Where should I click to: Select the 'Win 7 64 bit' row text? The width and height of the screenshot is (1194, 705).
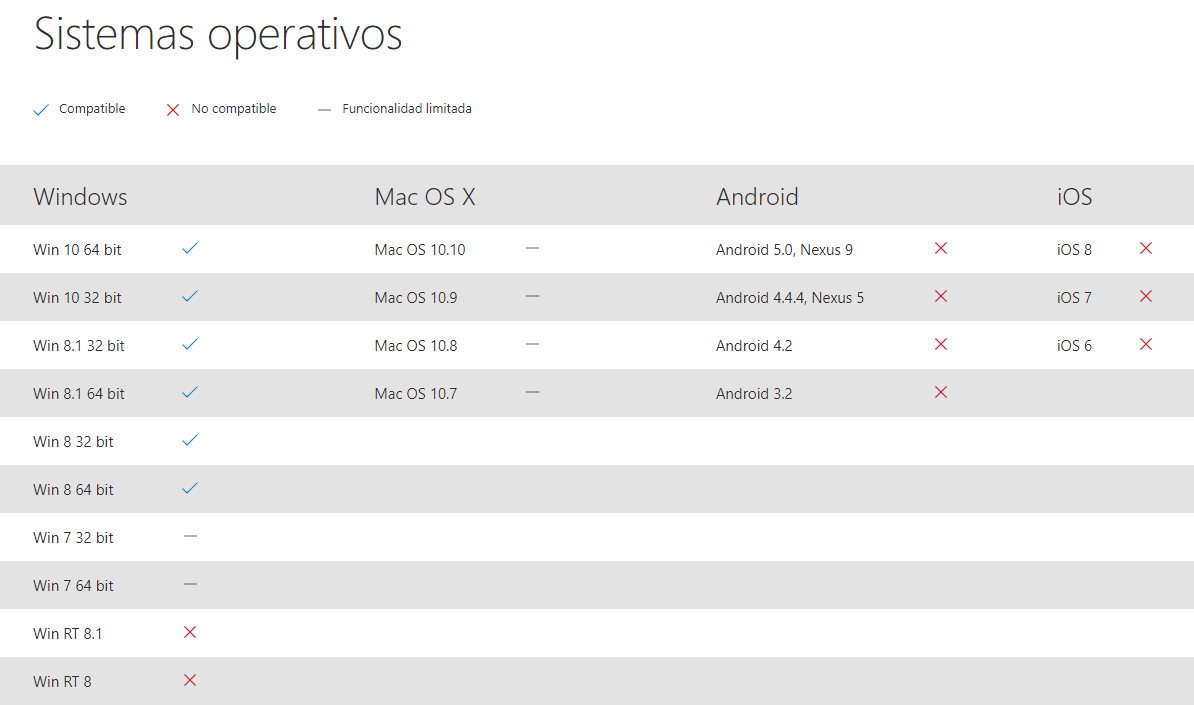[73, 585]
